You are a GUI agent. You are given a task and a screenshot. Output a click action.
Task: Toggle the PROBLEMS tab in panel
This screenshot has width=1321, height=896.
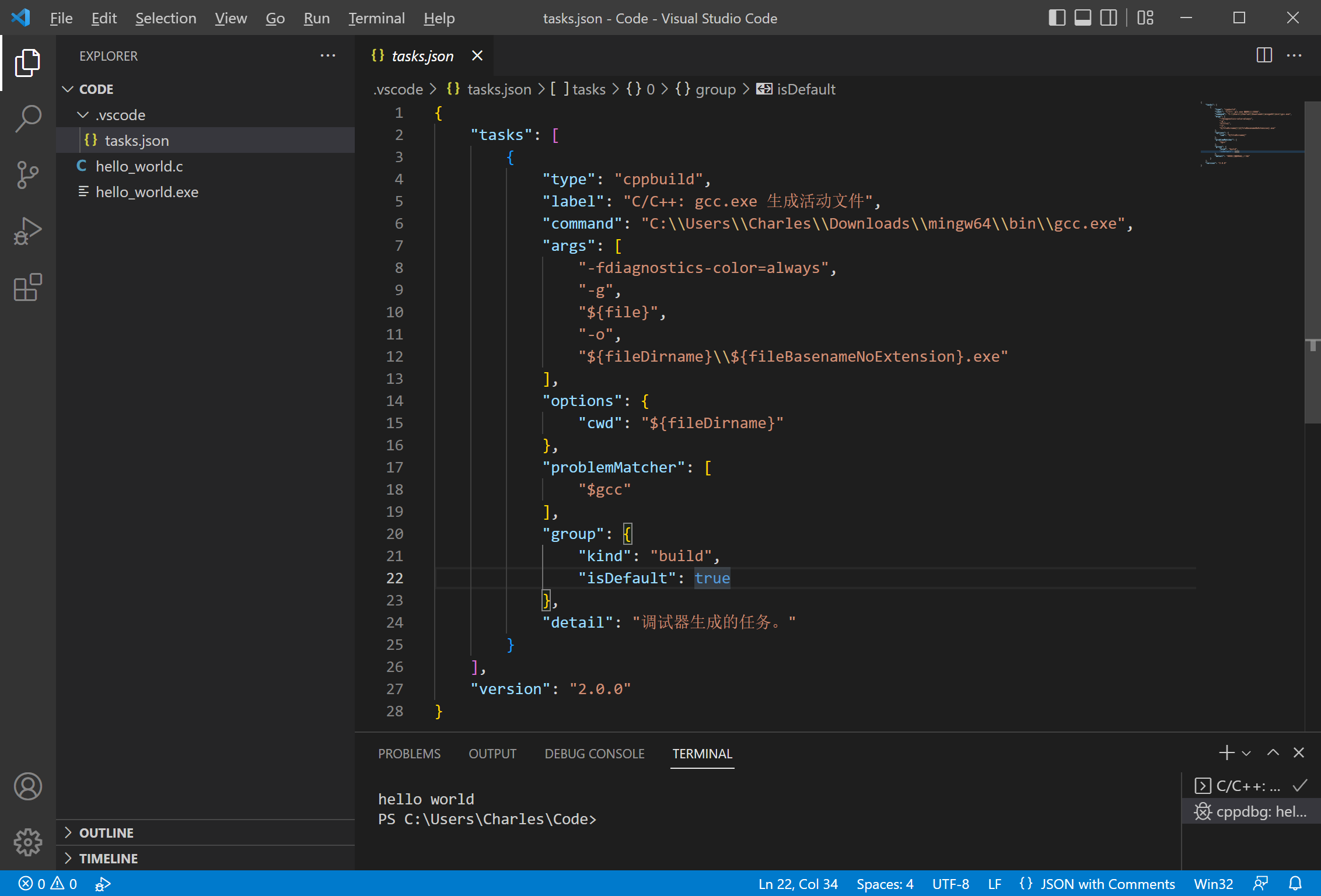[x=409, y=753]
